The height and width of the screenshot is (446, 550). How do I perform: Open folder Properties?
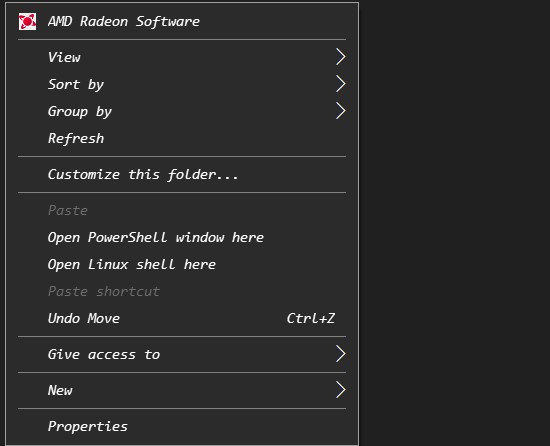pos(182,426)
